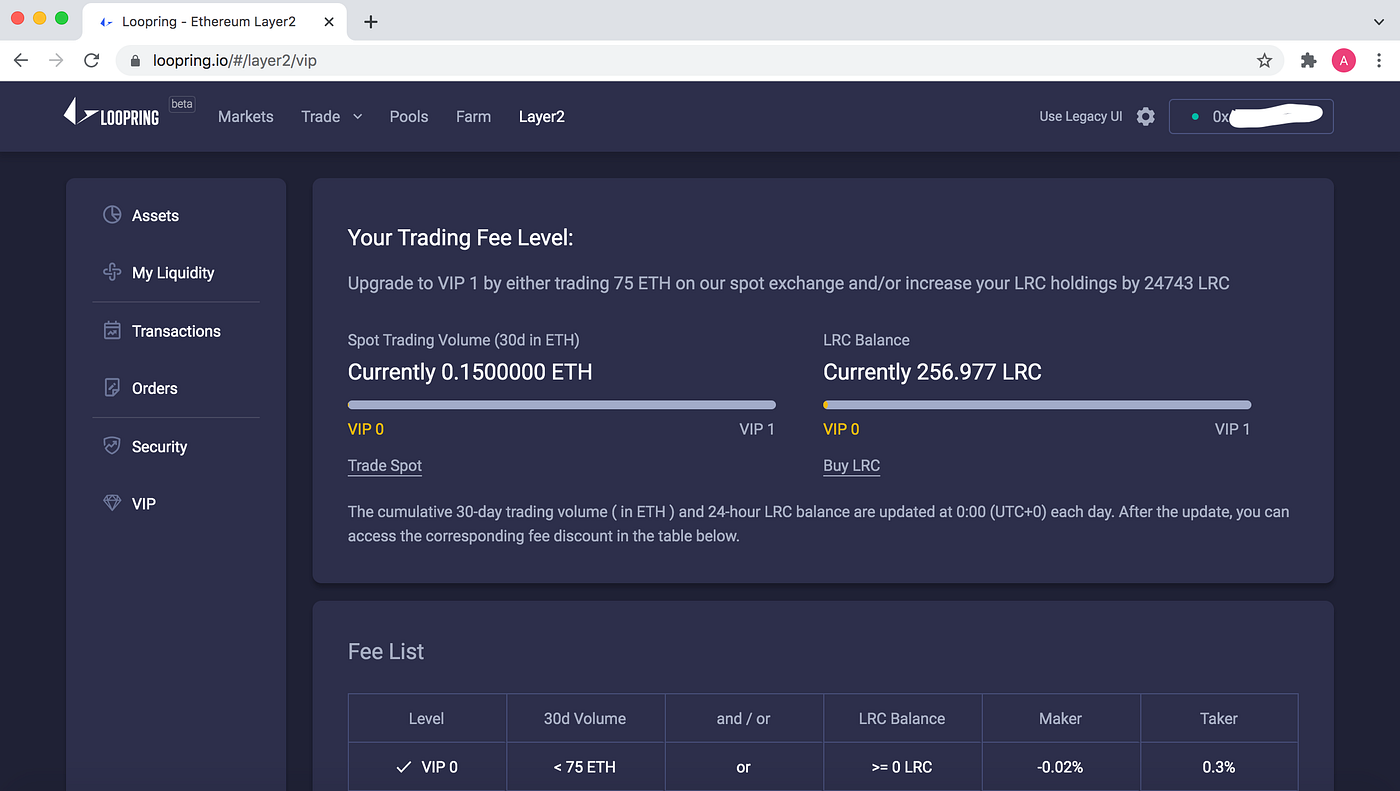Click "Spot Trading Volume (30d in ETH)" label
This screenshot has width=1400, height=791.
[x=463, y=340]
